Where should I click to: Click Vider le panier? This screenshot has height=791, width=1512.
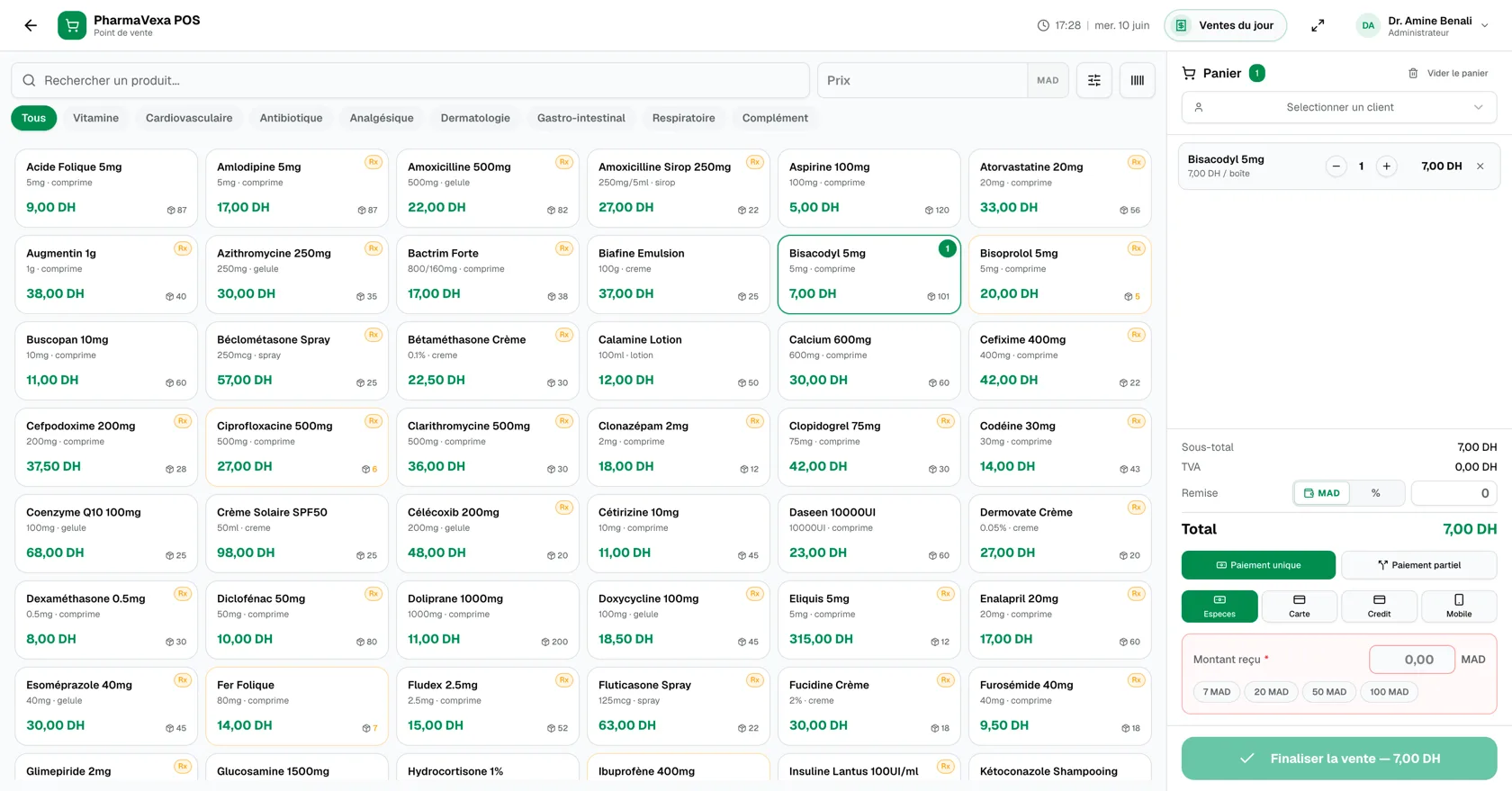point(1448,73)
